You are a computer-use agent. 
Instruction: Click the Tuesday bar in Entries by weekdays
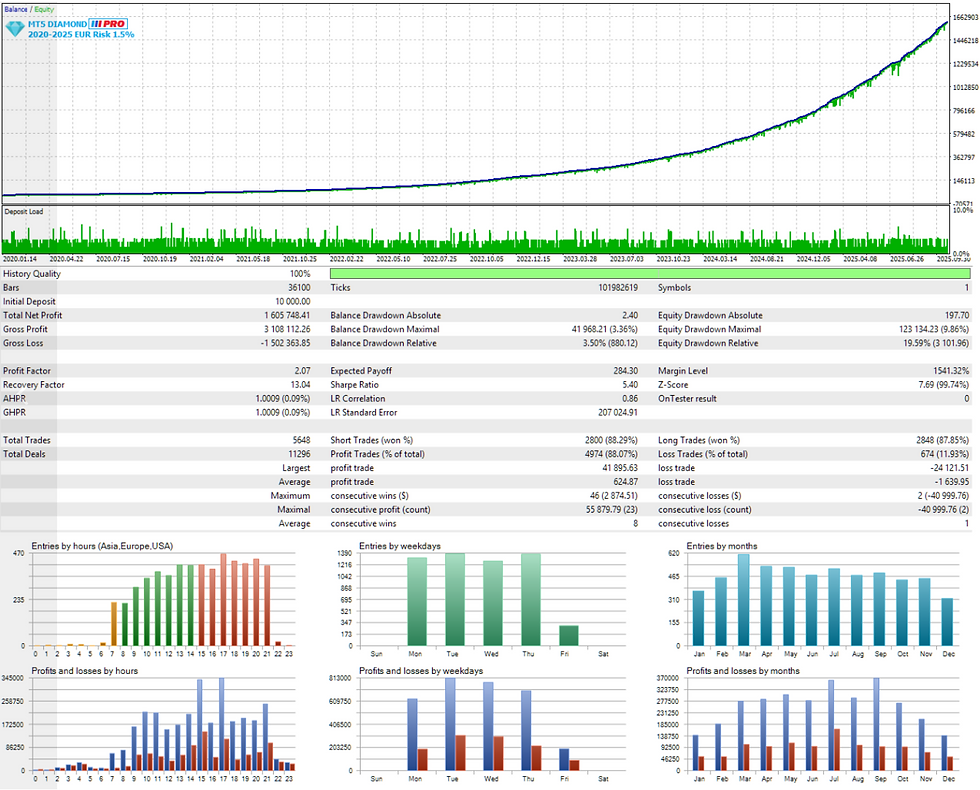point(454,599)
